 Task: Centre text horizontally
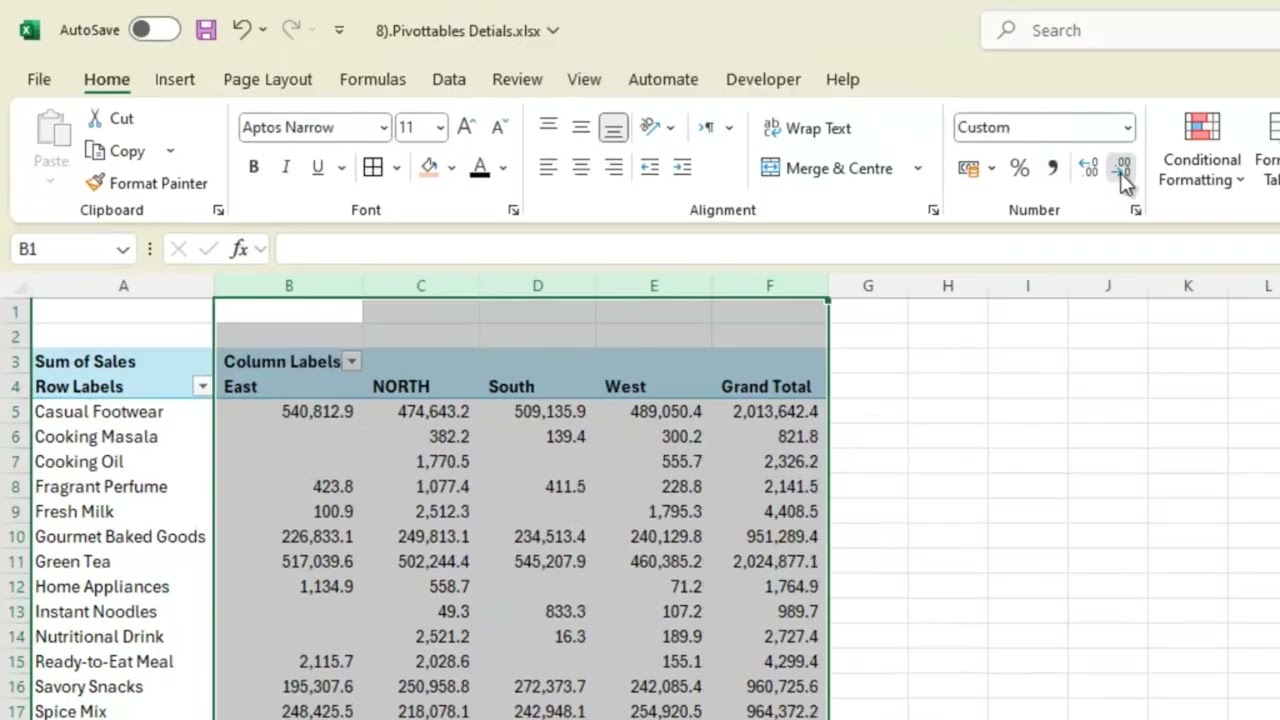click(581, 168)
